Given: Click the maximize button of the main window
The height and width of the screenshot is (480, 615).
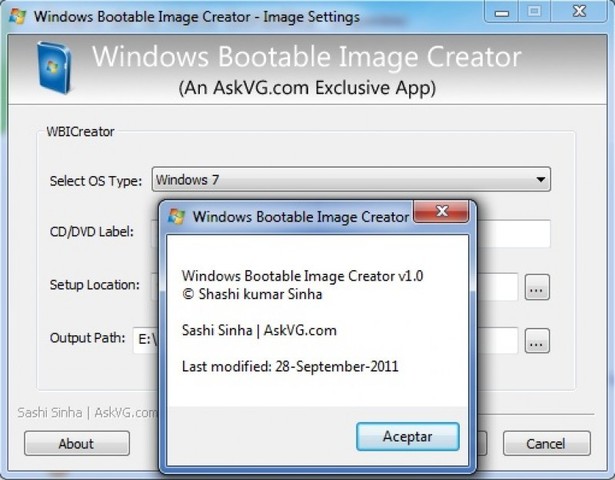Looking at the screenshot, I should tap(535, 12).
